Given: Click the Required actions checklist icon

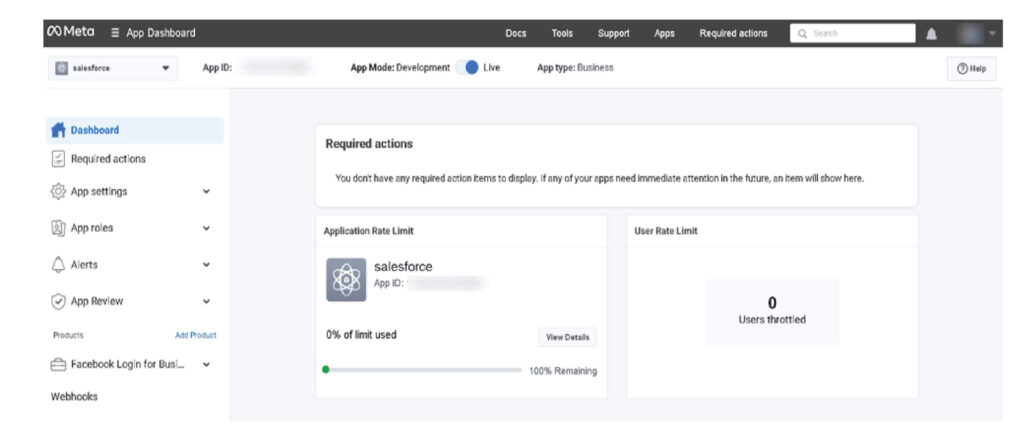Looking at the screenshot, I should 58,159.
